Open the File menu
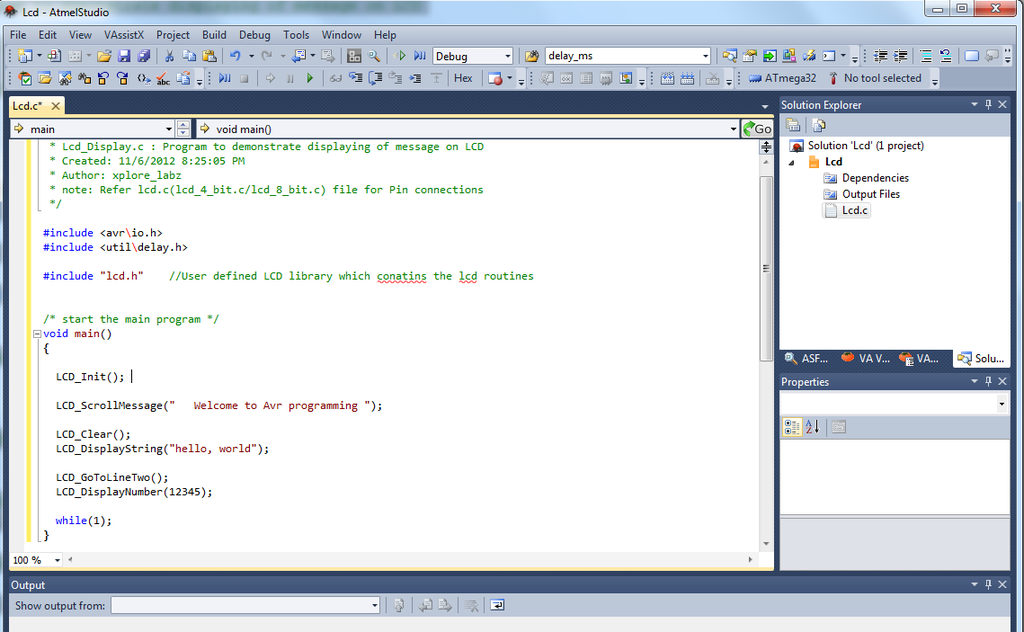 click(x=18, y=35)
